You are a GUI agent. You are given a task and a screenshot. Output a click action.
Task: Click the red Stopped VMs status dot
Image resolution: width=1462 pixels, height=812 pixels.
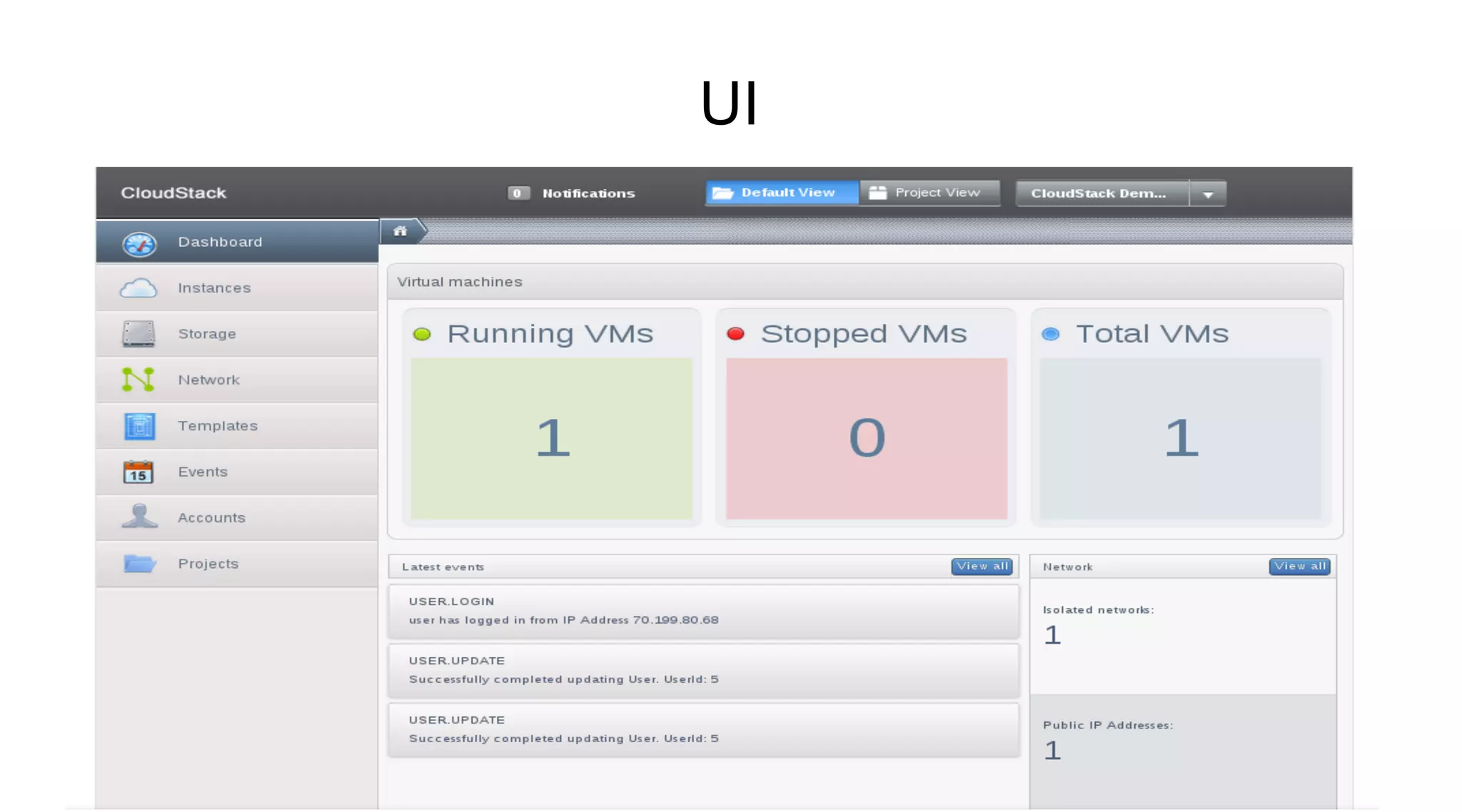click(x=735, y=334)
